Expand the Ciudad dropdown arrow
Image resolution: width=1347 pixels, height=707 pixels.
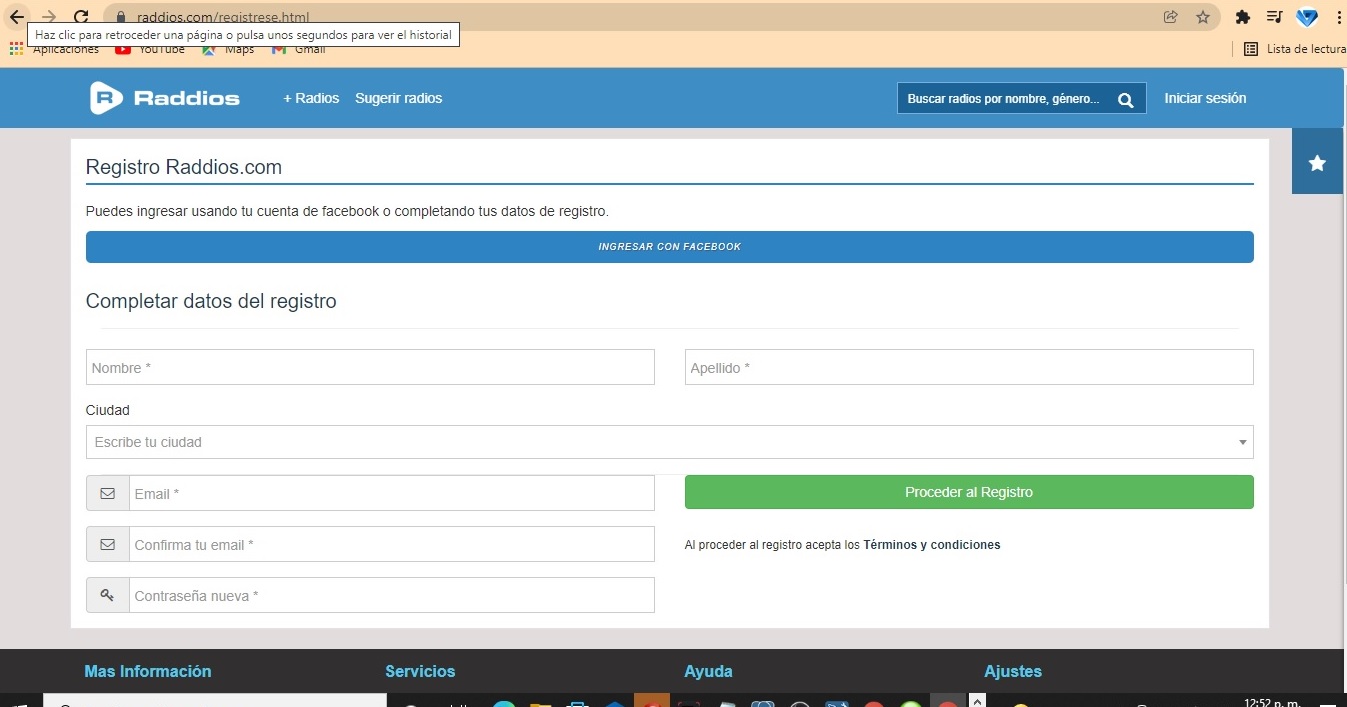click(x=1242, y=442)
